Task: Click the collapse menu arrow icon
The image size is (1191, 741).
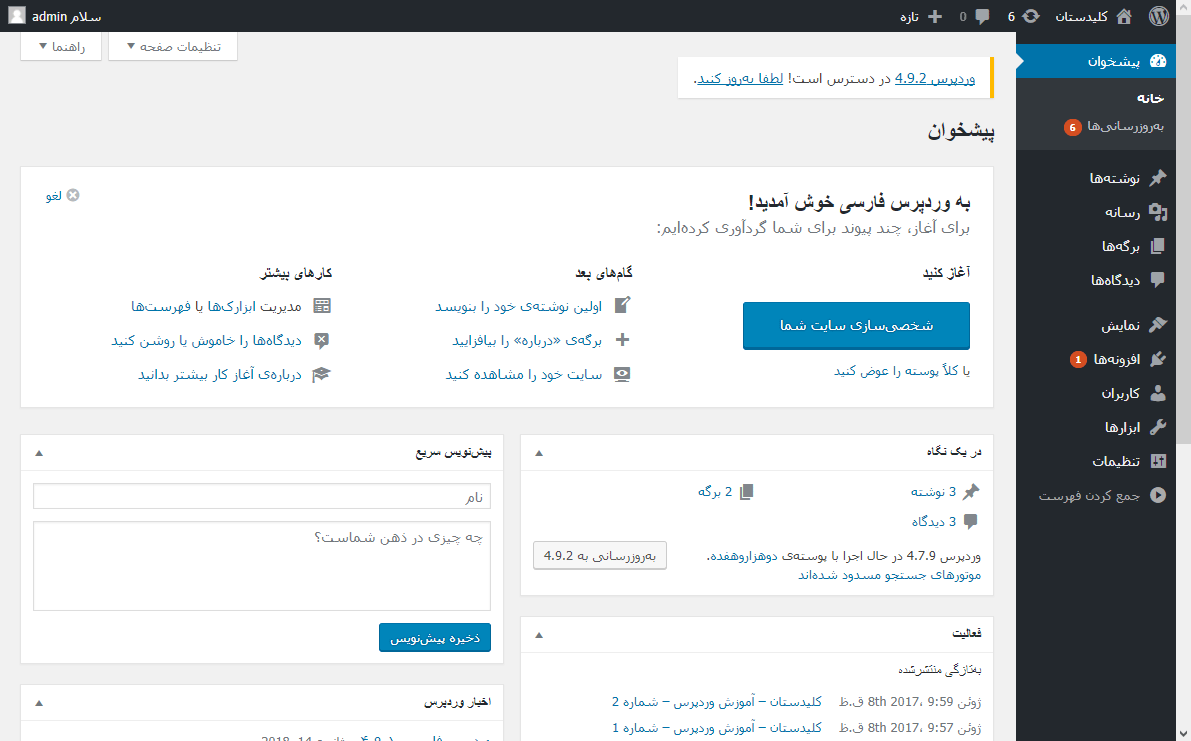Action: click(x=1158, y=495)
